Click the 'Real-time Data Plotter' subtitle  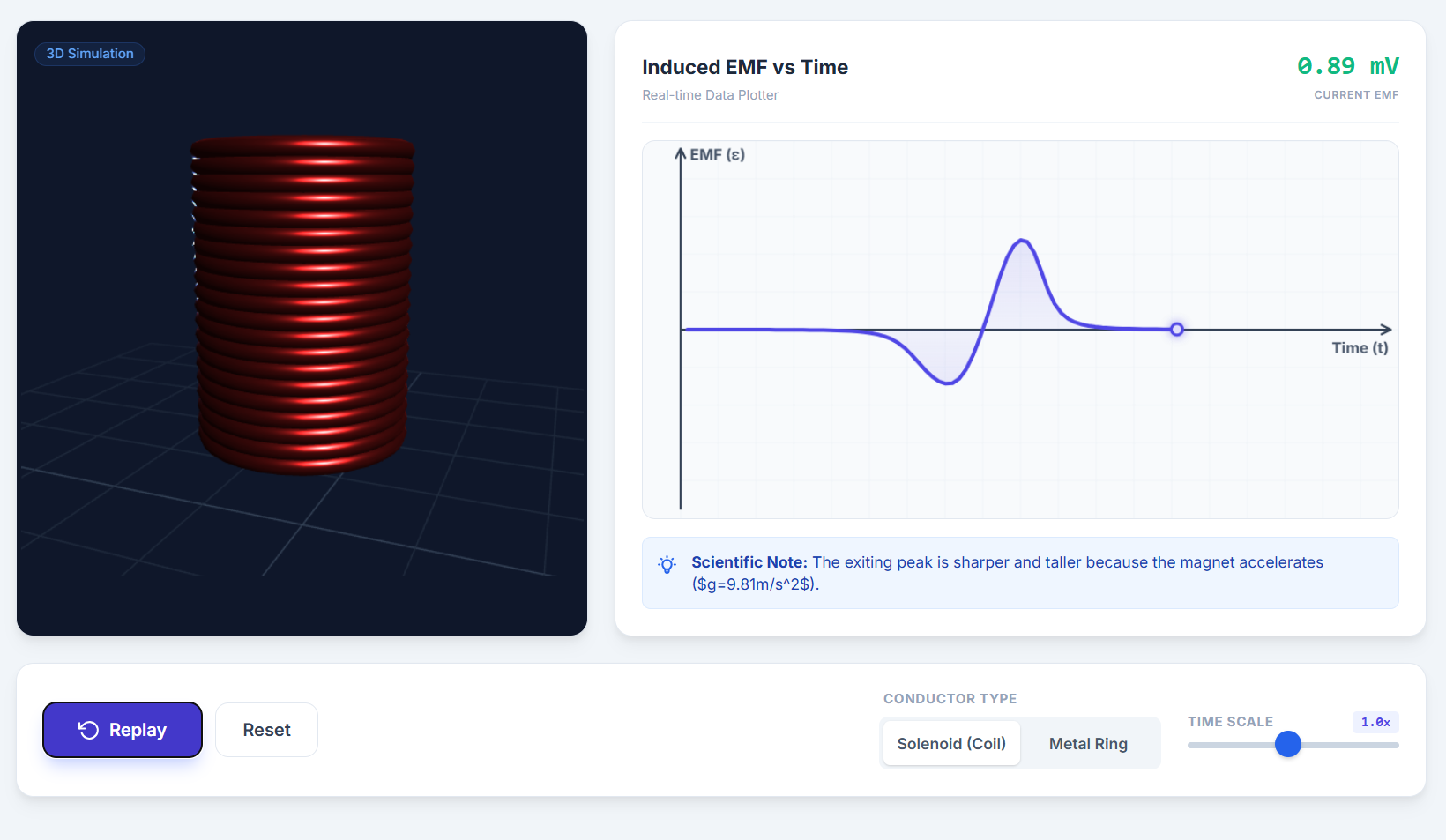pyautogui.click(x=710, y=95)
